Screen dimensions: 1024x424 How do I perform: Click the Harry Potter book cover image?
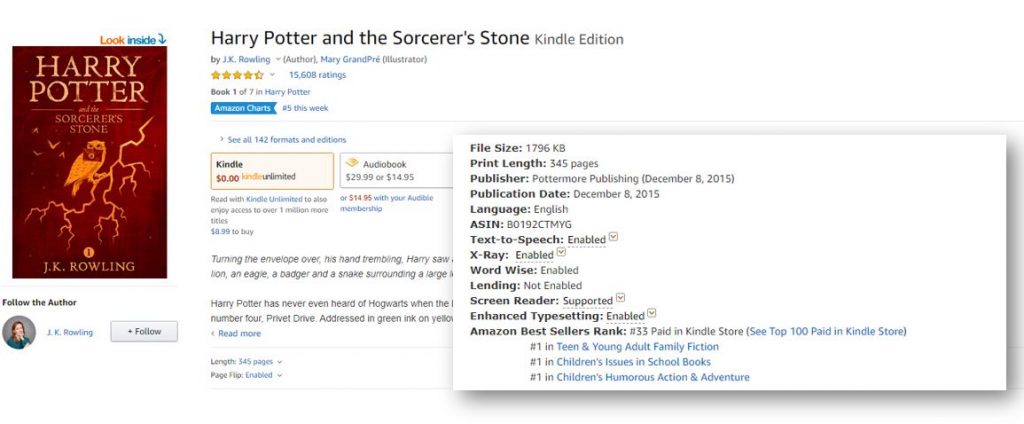coord(89,162)
